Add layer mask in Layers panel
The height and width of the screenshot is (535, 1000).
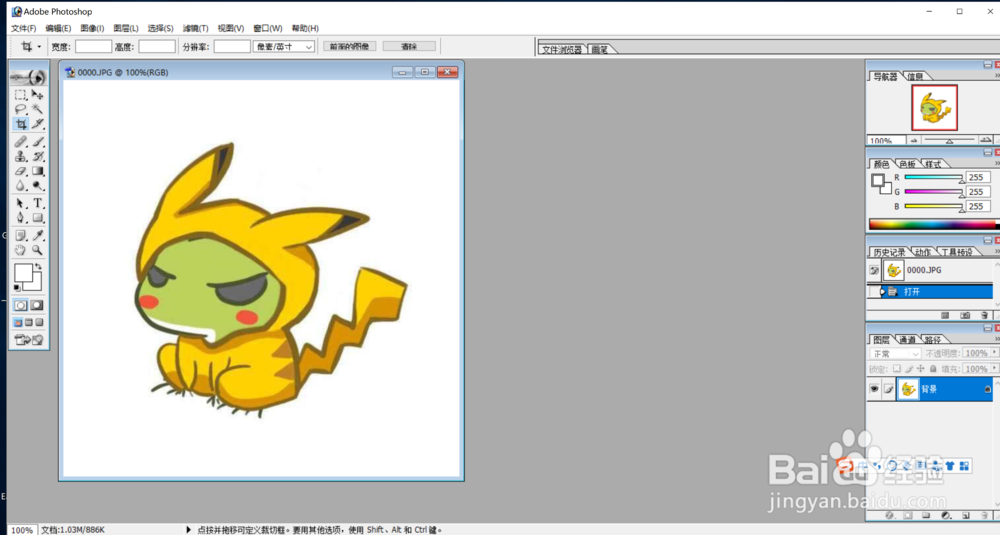tap(908, 515)
